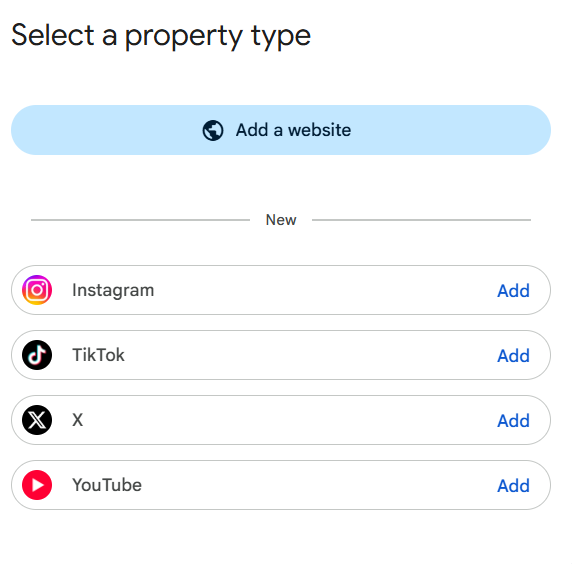This screenshot has height=564, width=572.
Task: Select the TikTok label text
Action: [x=98, y=355]
